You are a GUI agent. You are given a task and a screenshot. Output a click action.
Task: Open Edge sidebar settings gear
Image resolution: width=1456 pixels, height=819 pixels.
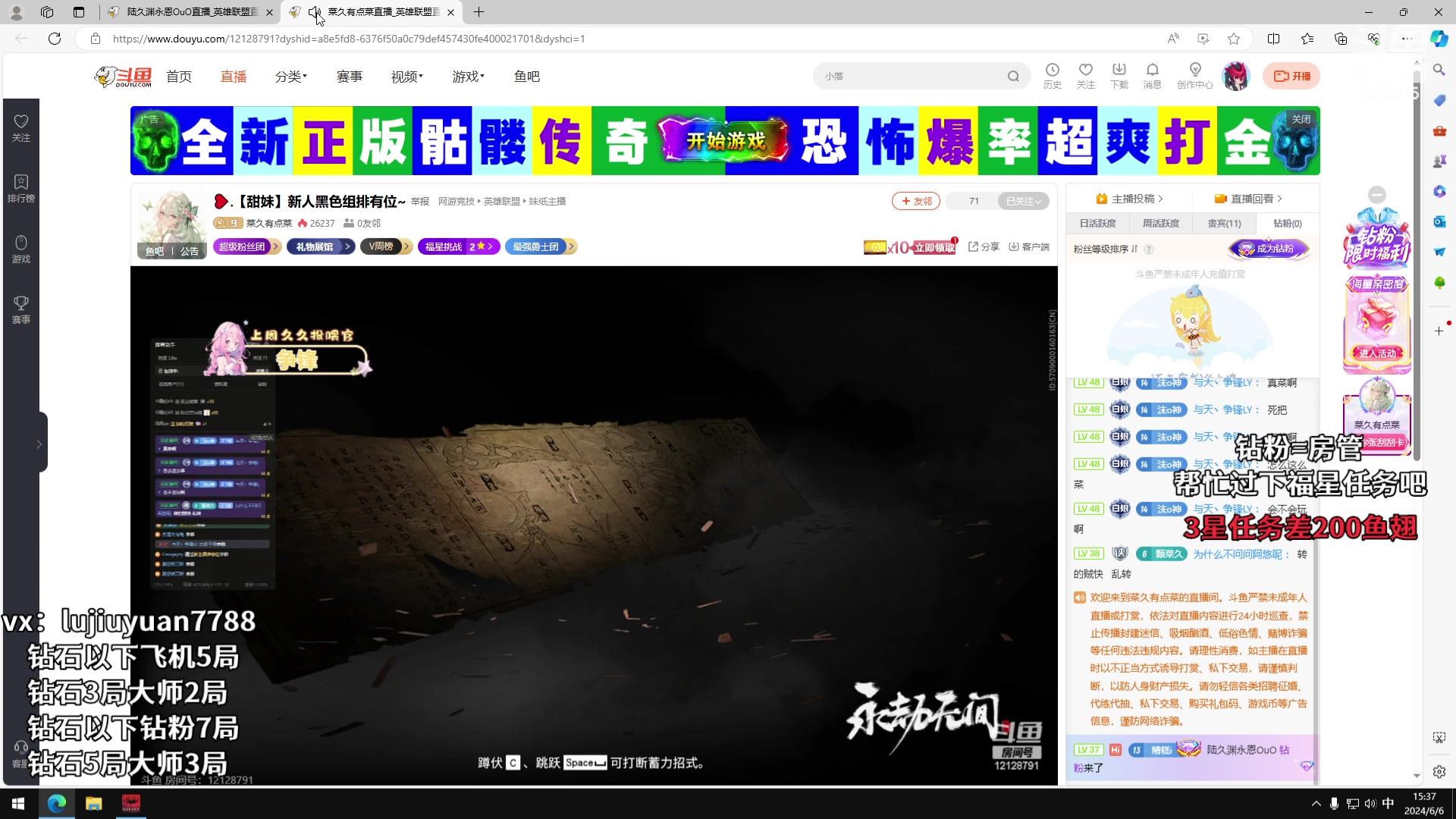coord(1439,772)
